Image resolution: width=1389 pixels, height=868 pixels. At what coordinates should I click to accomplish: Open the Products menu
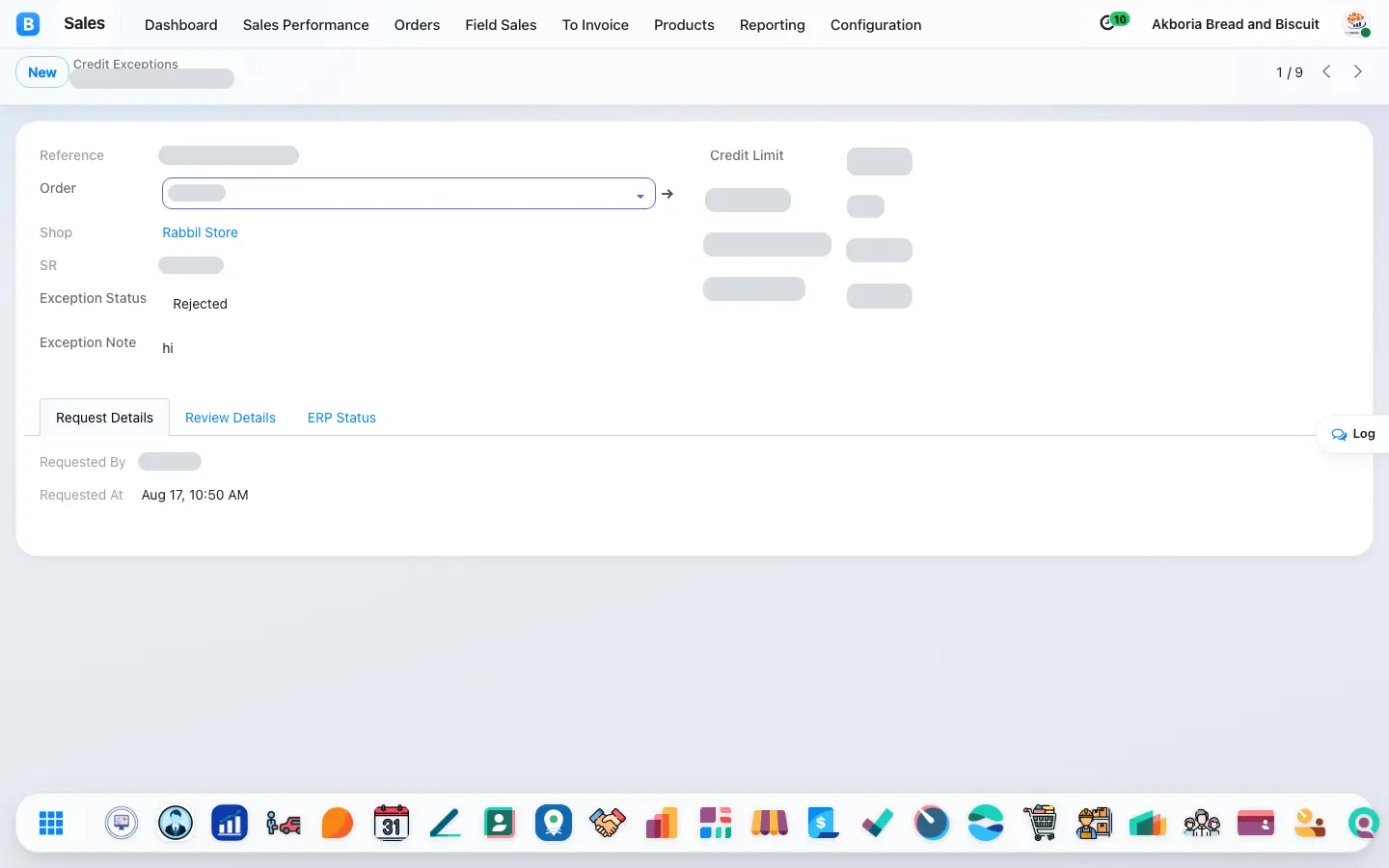tap(684, 25)
